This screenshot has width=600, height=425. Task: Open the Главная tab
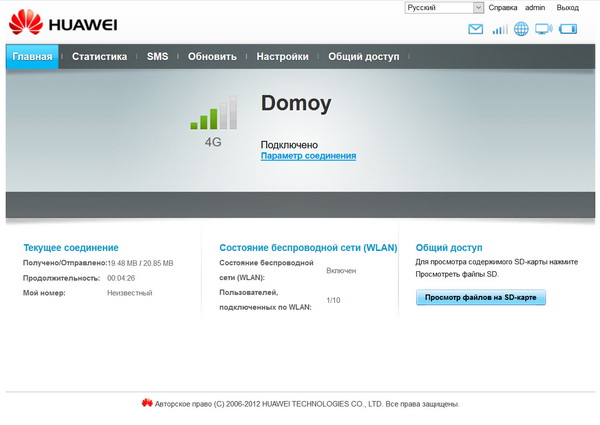tap(32, 57)
